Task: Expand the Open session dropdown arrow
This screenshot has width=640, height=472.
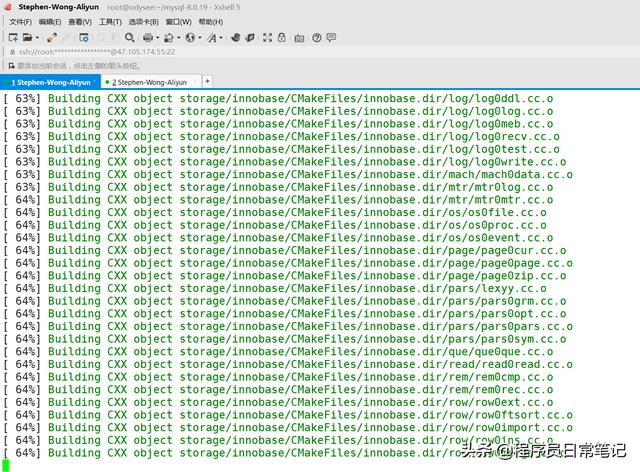Action: click(x=37, y=38)
